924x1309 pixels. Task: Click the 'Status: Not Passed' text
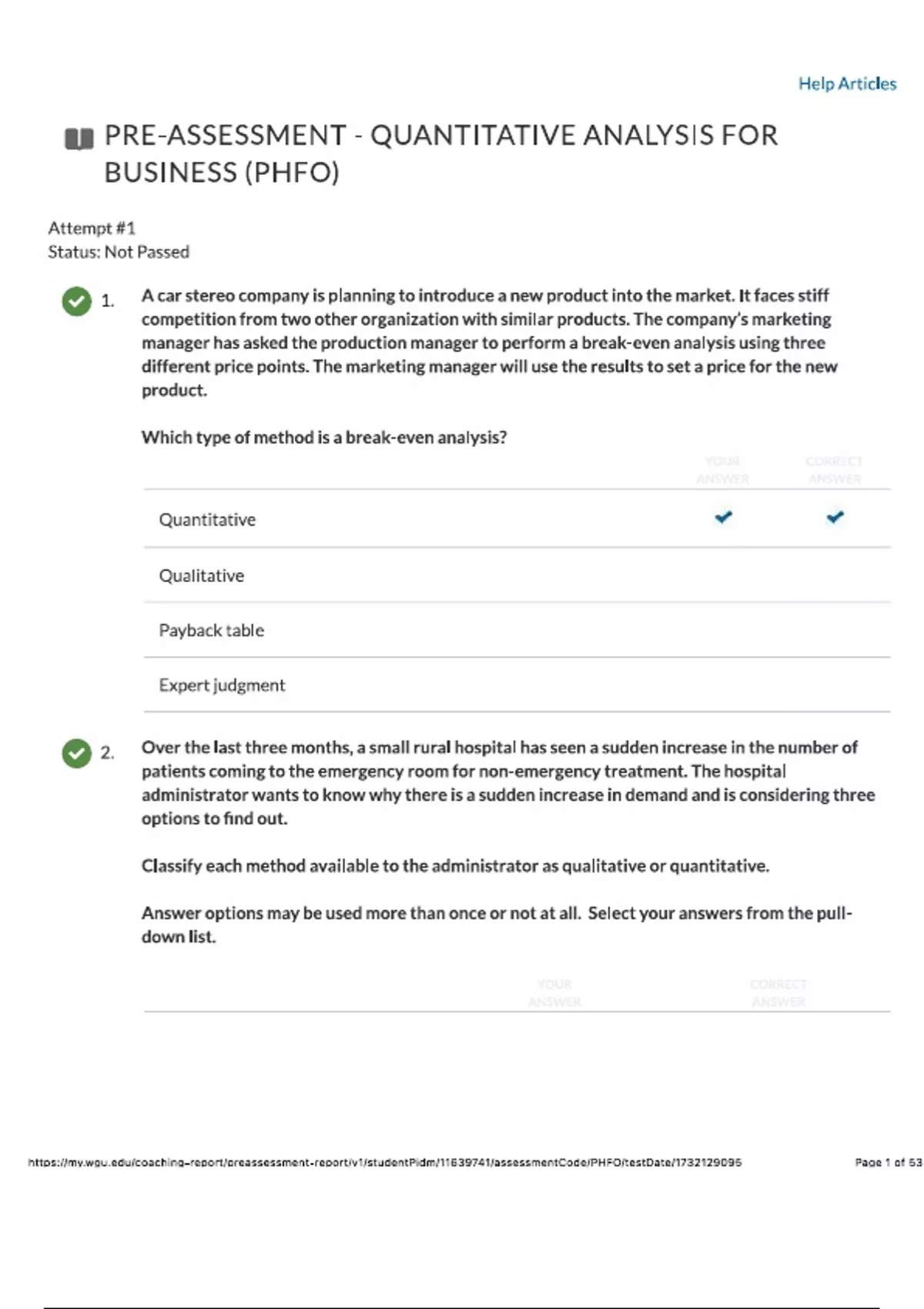(x=119, y=252)
